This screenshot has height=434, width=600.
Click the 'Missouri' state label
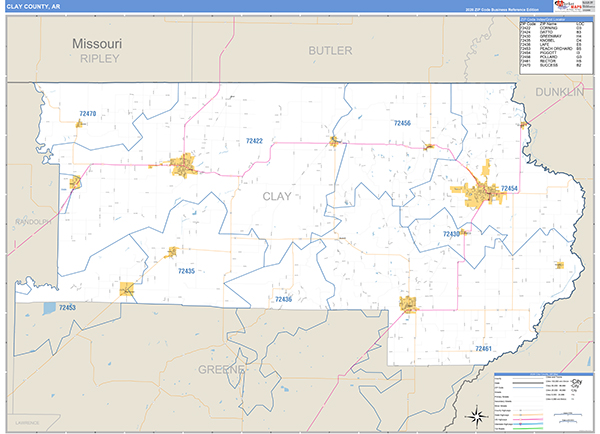click(x=97, y=44)
